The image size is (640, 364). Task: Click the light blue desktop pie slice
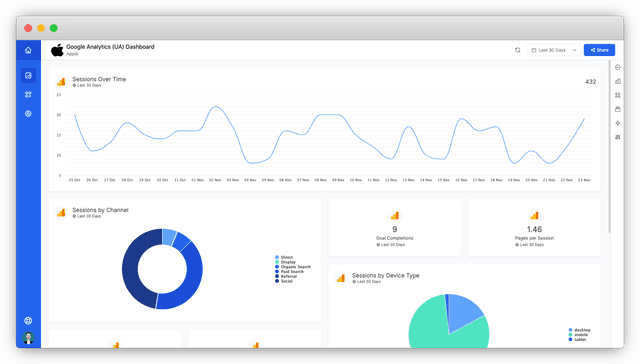tap(463, 312)
